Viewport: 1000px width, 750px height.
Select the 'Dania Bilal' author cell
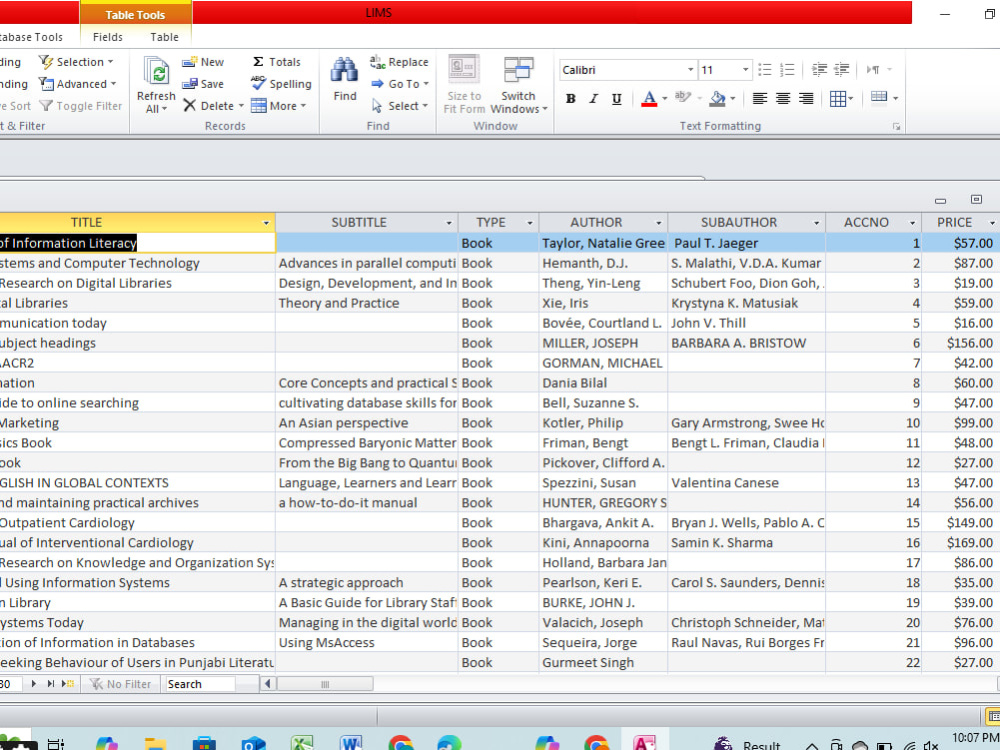pyautogui.click(x=603, y=383)
